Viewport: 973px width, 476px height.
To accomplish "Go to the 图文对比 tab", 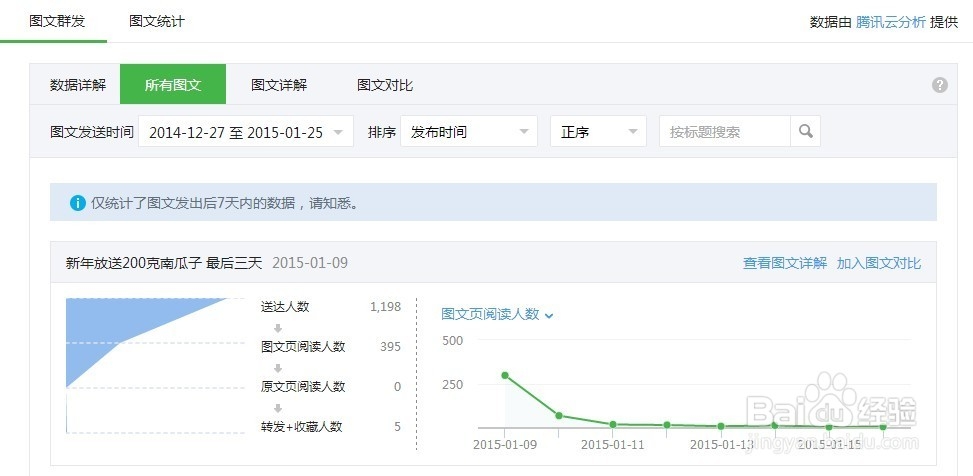I will 385,85.
